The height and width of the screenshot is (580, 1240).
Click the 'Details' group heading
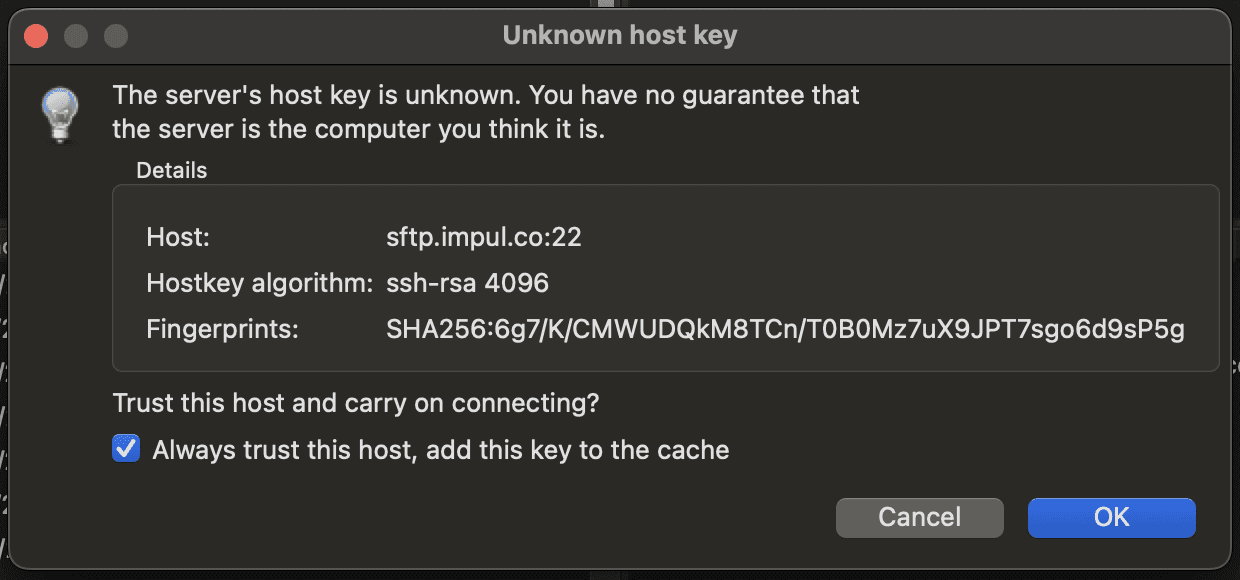(172, 170)
